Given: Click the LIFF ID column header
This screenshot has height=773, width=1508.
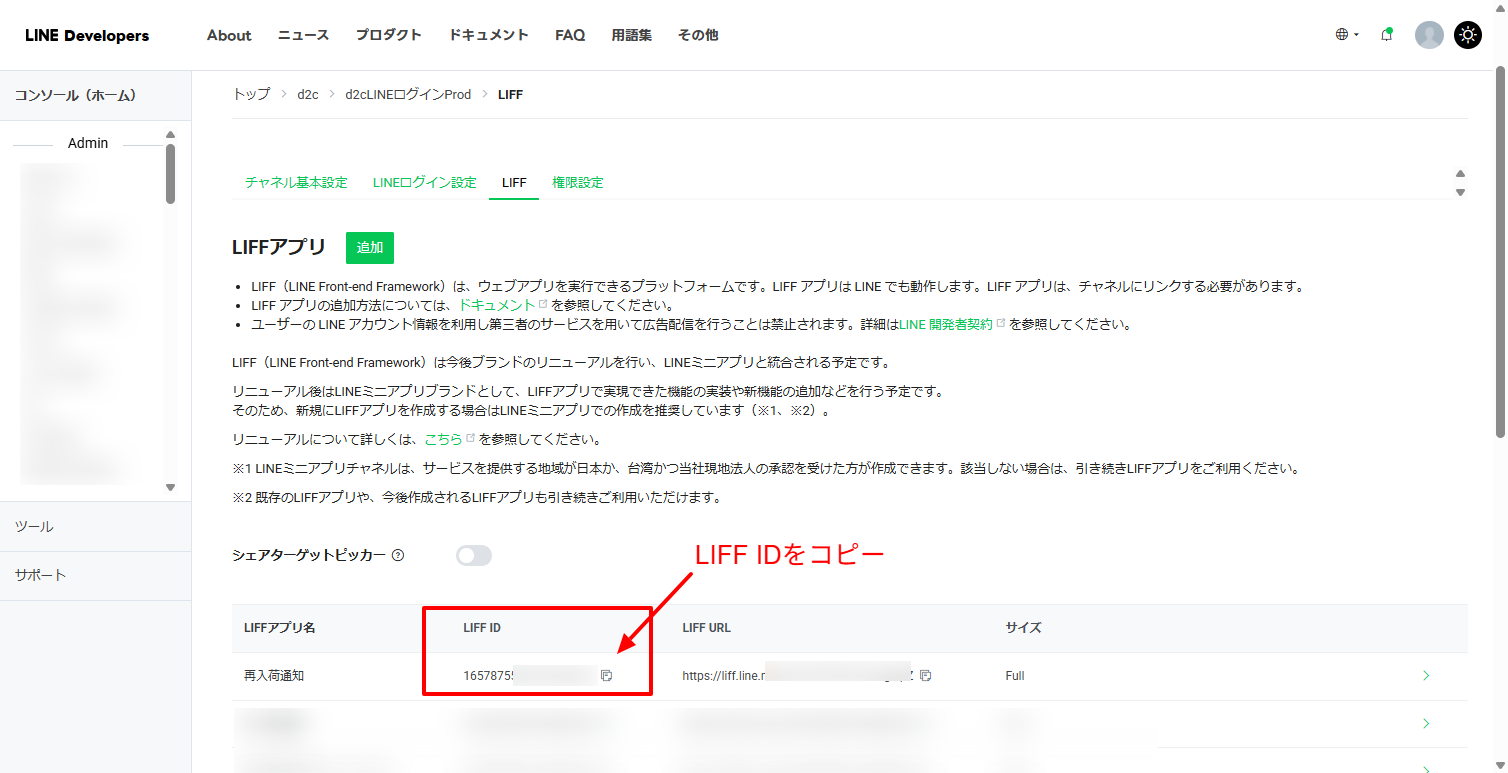Looking at the screenshot, I should [482, 628].
